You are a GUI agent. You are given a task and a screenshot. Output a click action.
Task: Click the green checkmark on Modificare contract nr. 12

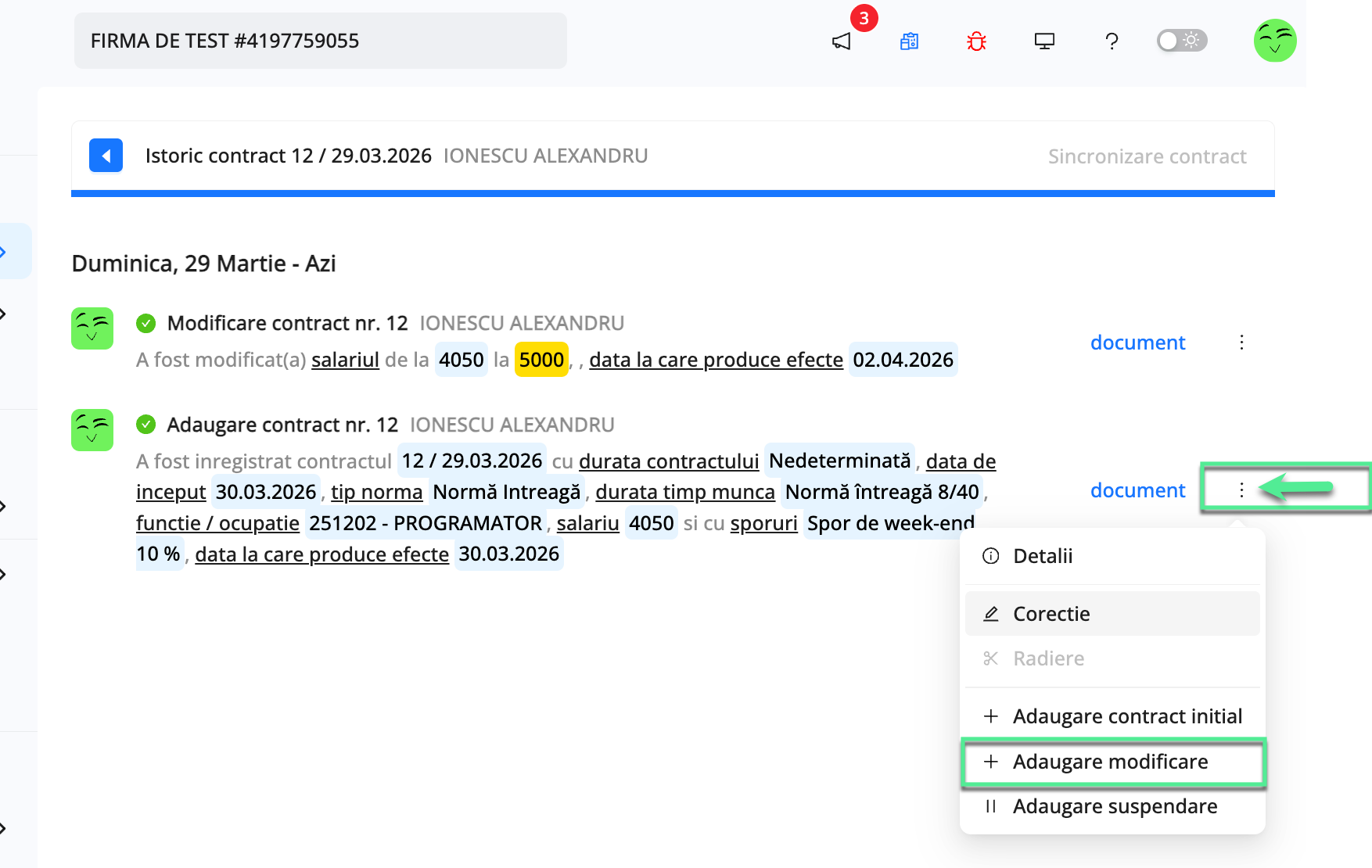tap(147, 321)
